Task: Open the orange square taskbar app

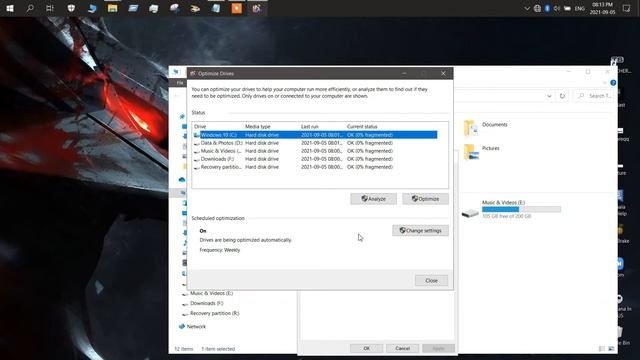Action: point(236,8)
